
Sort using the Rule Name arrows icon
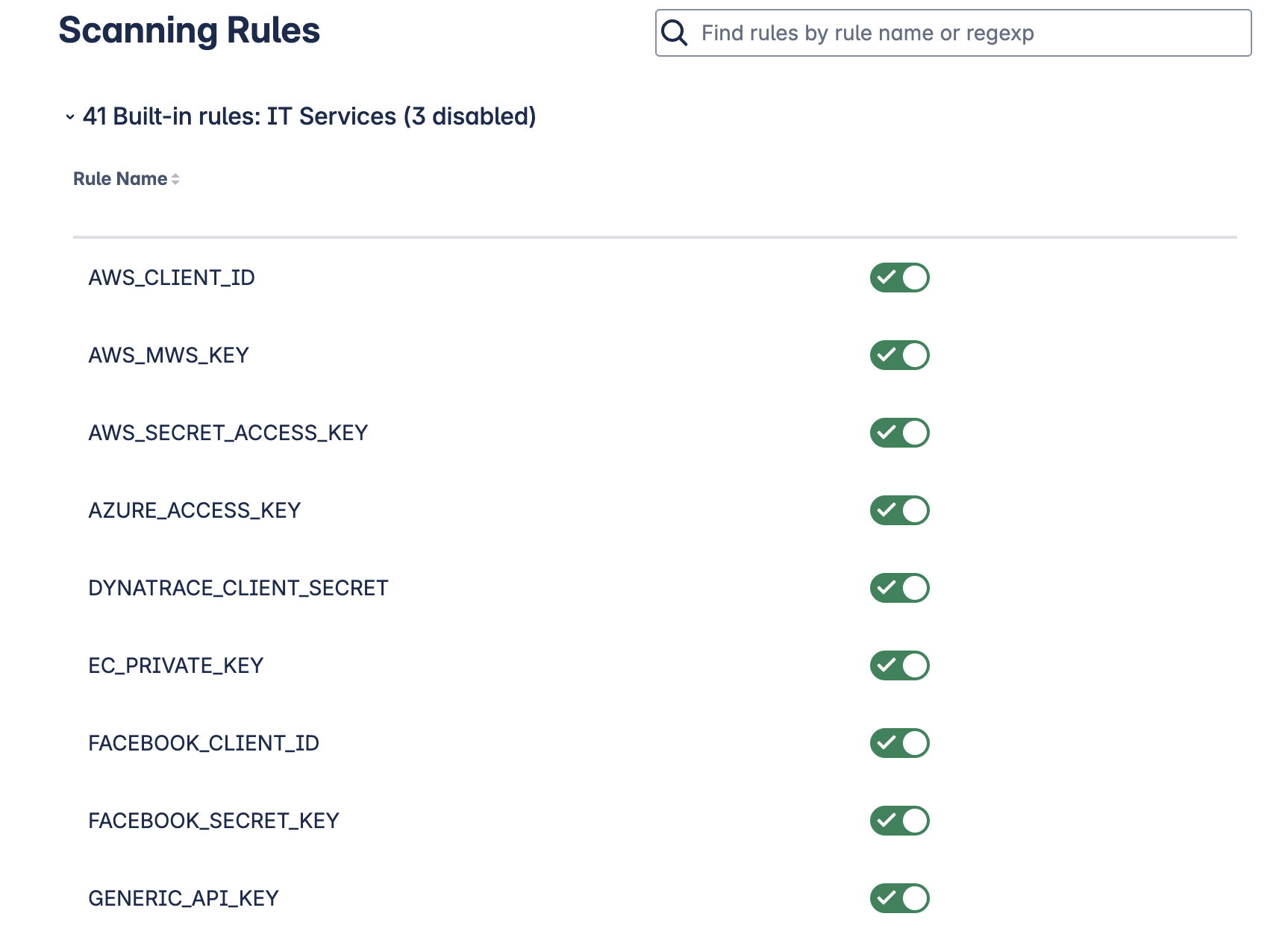175,179
